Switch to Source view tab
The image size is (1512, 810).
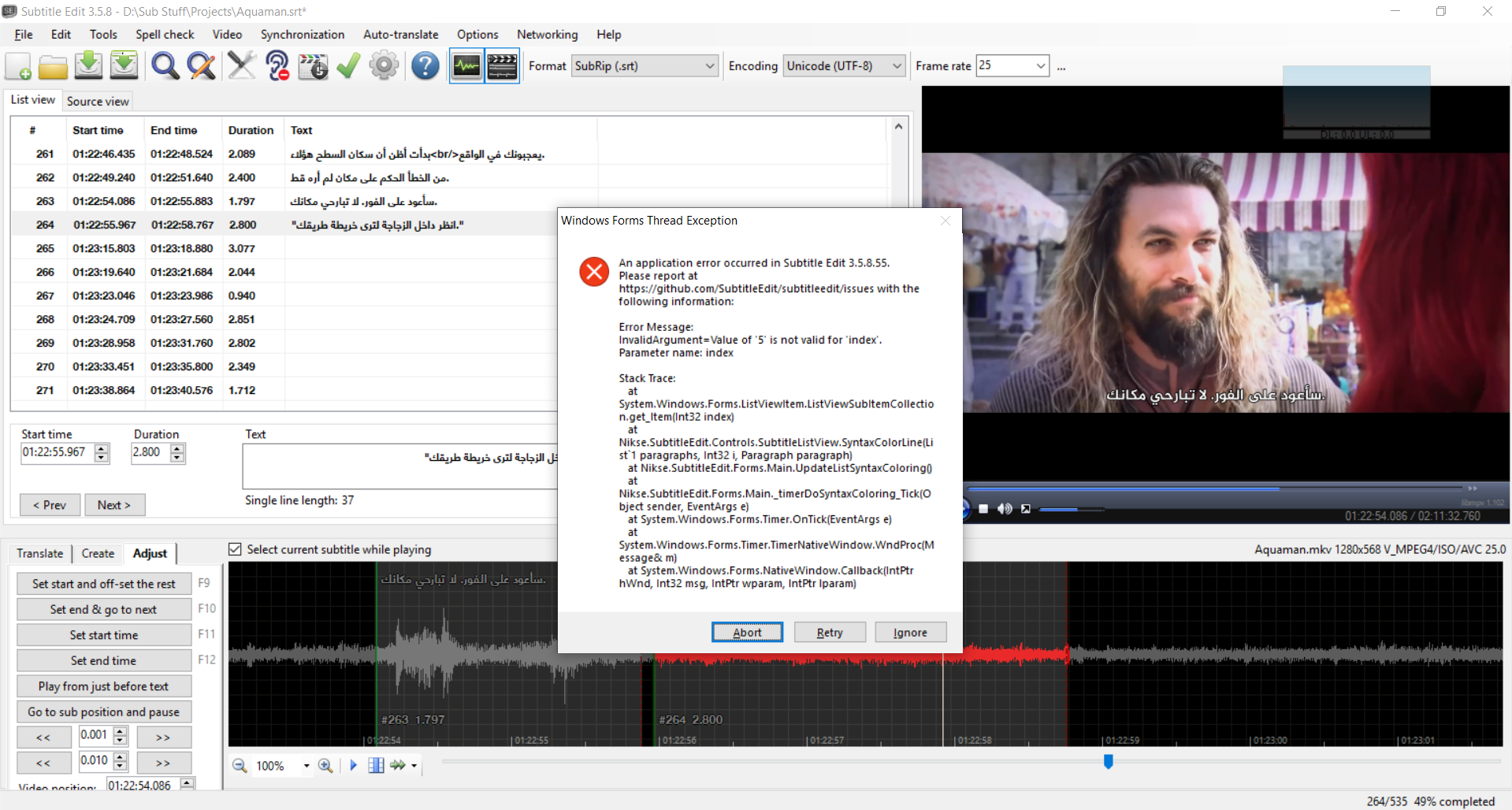[x=98, y=101]
